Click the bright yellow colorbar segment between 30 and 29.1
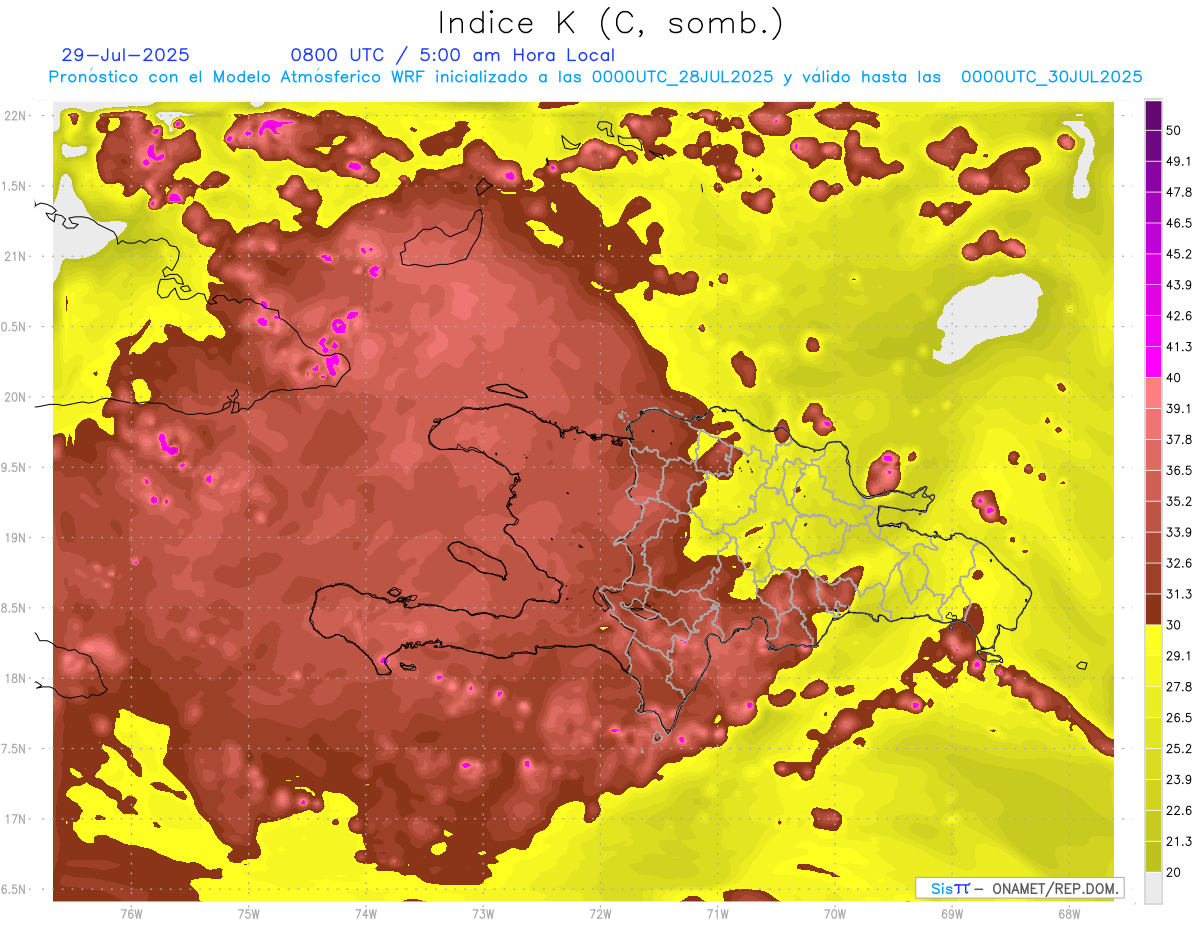Screen dimensions: 1200x927 click(x=1153, y=640)
